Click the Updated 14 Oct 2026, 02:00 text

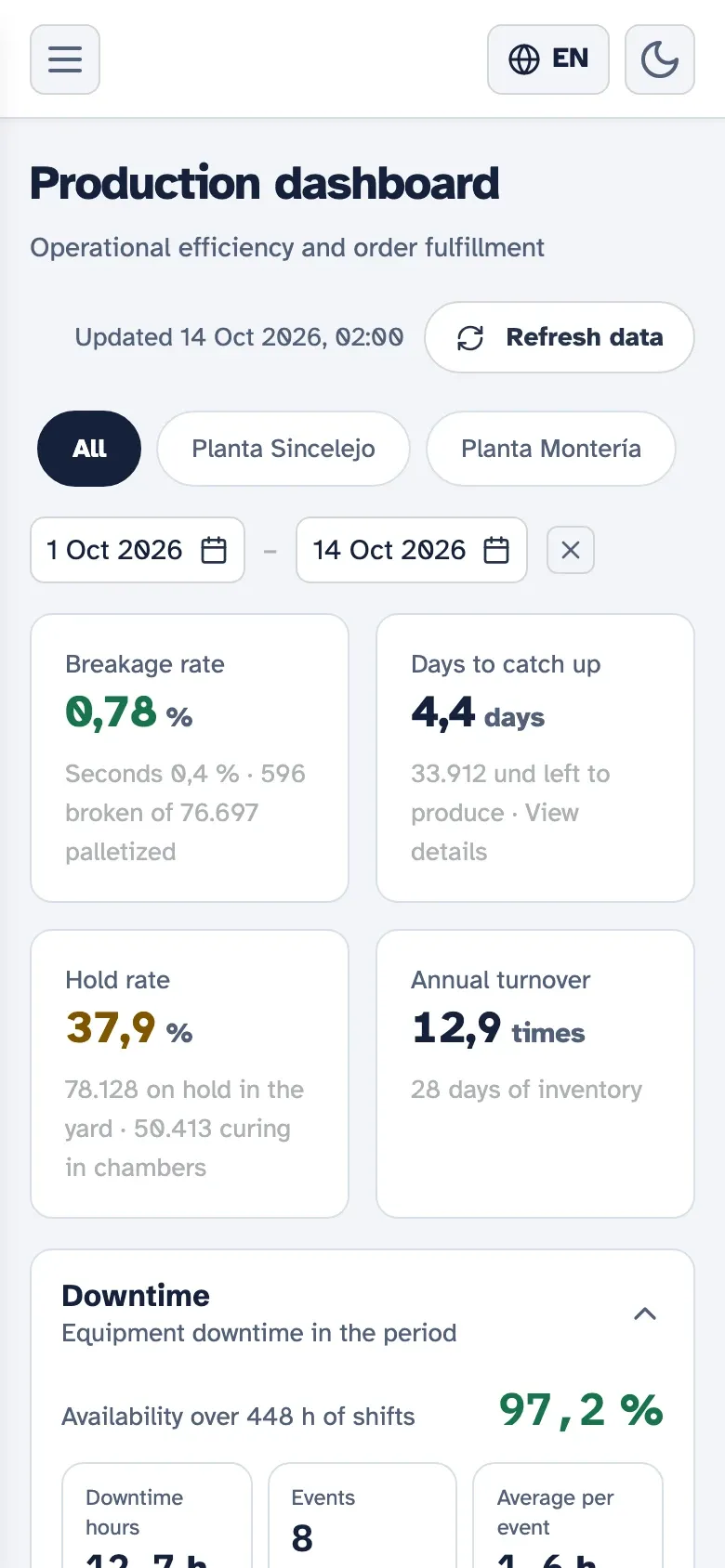[x=240, y=337]
